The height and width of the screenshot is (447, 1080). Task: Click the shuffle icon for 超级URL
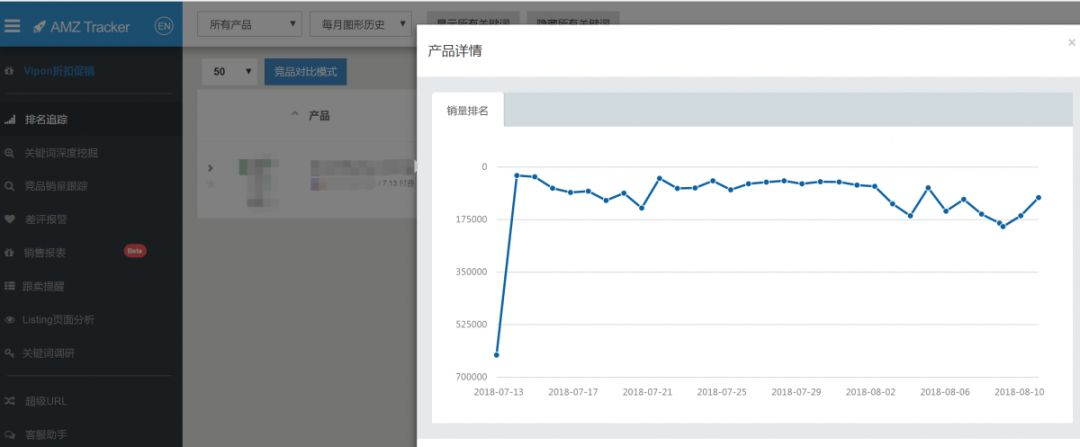tap(9, 401)
